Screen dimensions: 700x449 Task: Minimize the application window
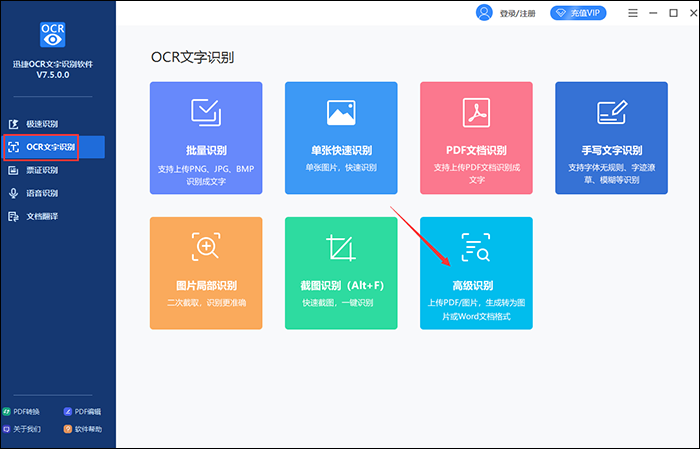tap(653, 13)
